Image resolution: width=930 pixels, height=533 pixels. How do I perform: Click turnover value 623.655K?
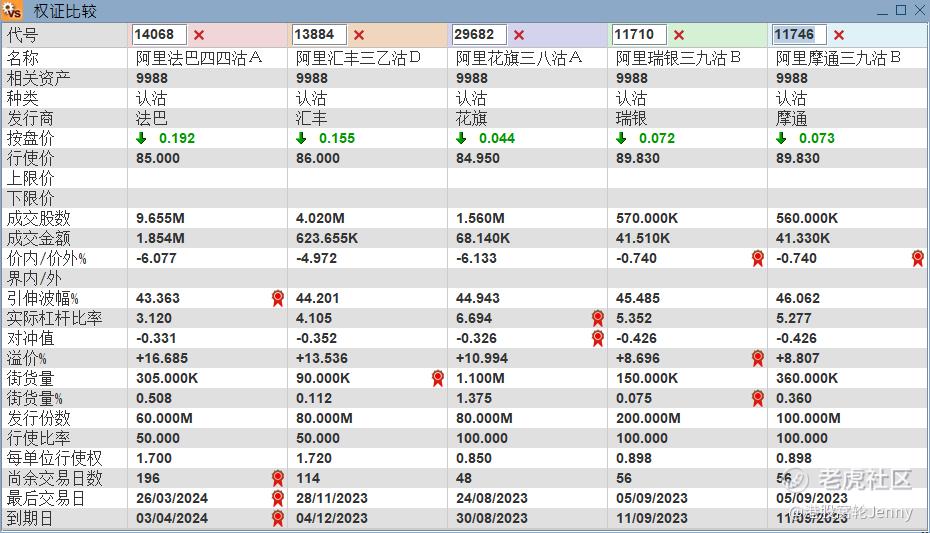327,238
